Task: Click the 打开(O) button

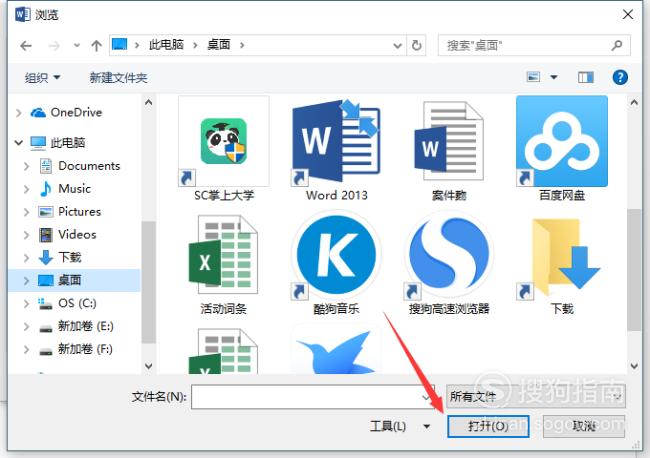Action: pos(488,426)
